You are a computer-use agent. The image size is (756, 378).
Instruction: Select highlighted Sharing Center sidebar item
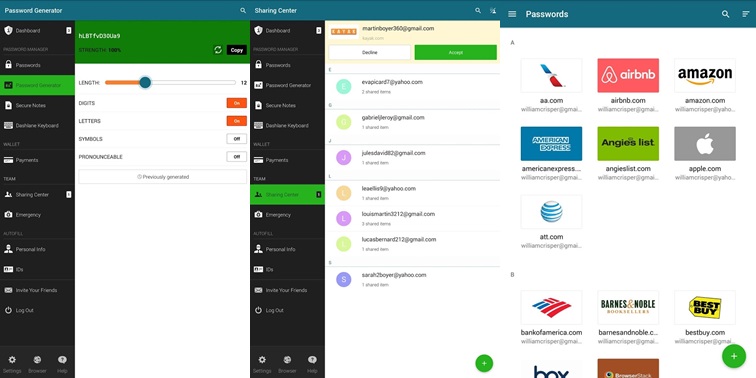[x=287, y=195]
